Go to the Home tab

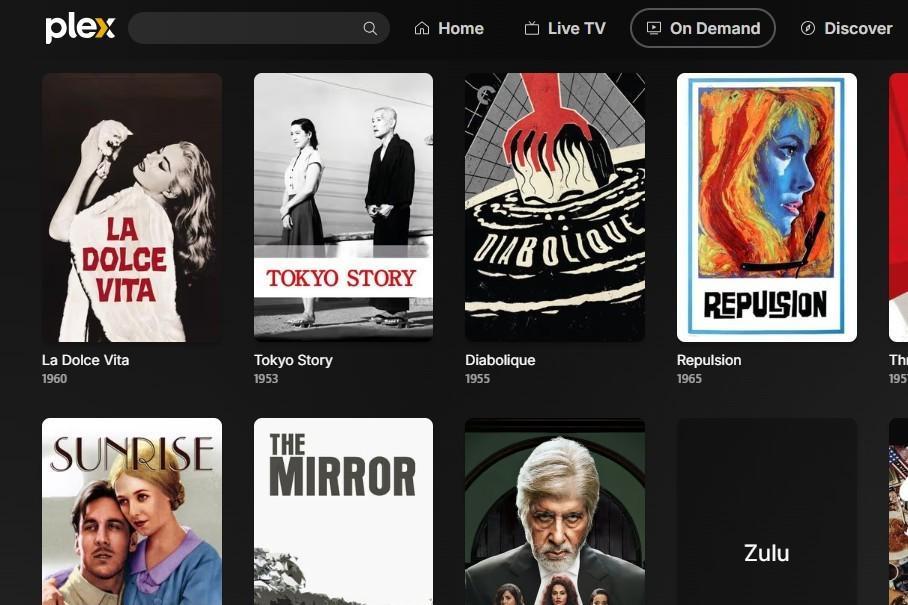[449, 28]
